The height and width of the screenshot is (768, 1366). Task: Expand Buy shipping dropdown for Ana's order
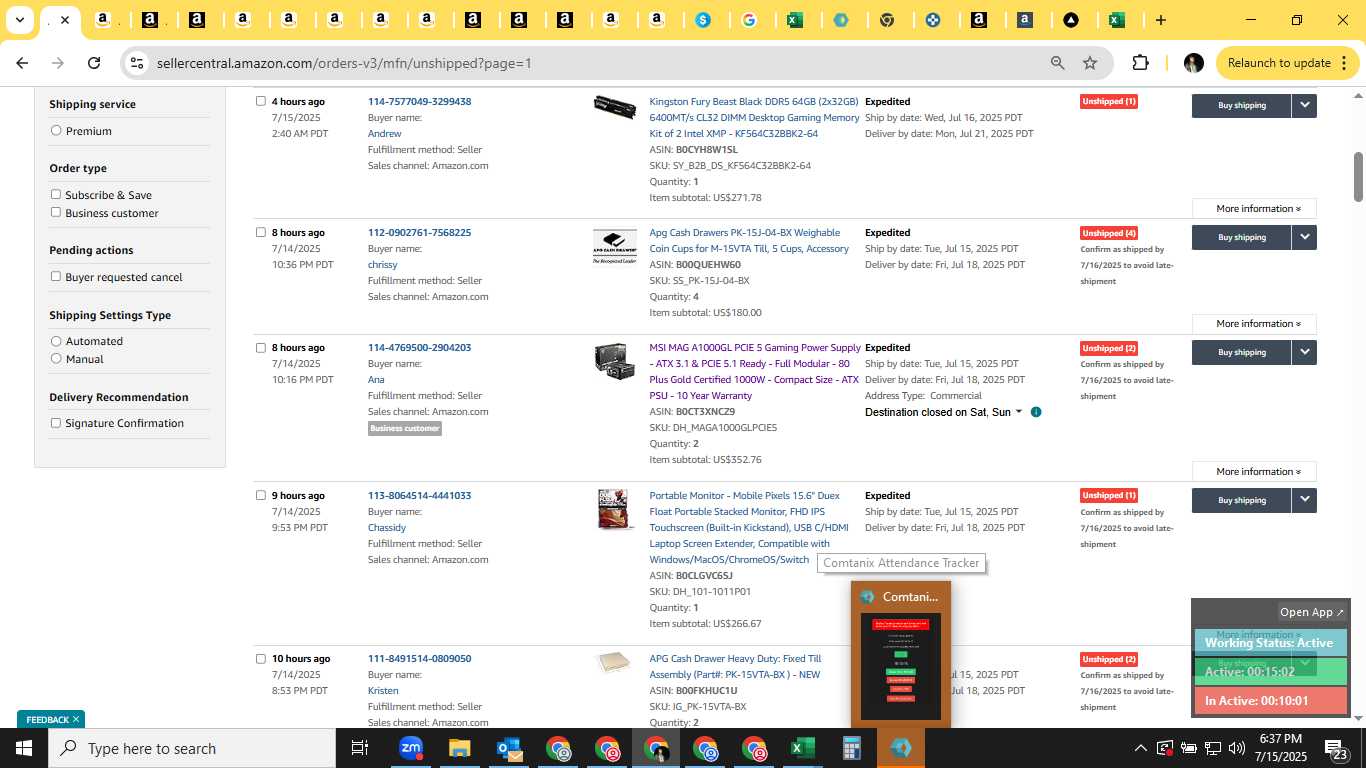[x=1304, y=352]
